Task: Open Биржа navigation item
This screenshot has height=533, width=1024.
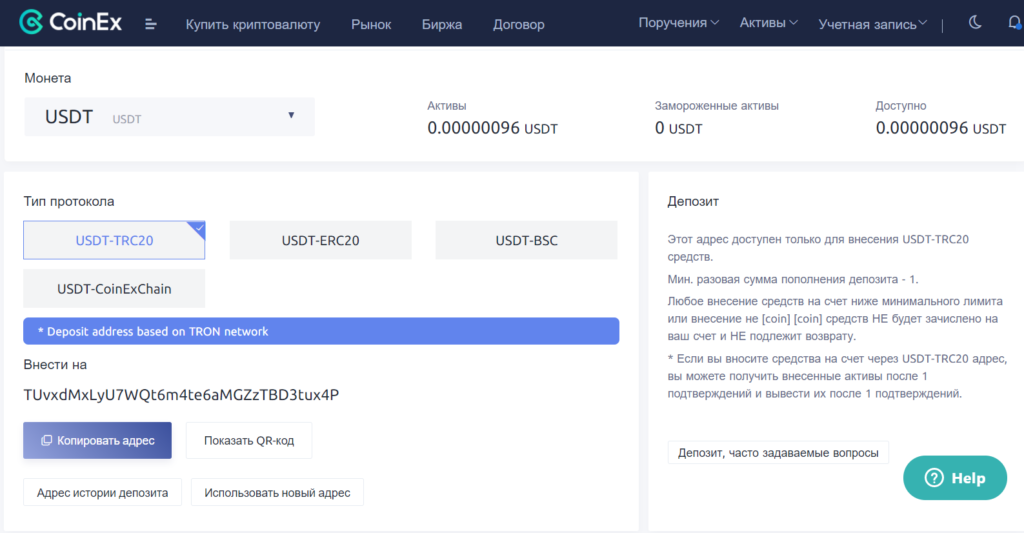Action: 442,24
